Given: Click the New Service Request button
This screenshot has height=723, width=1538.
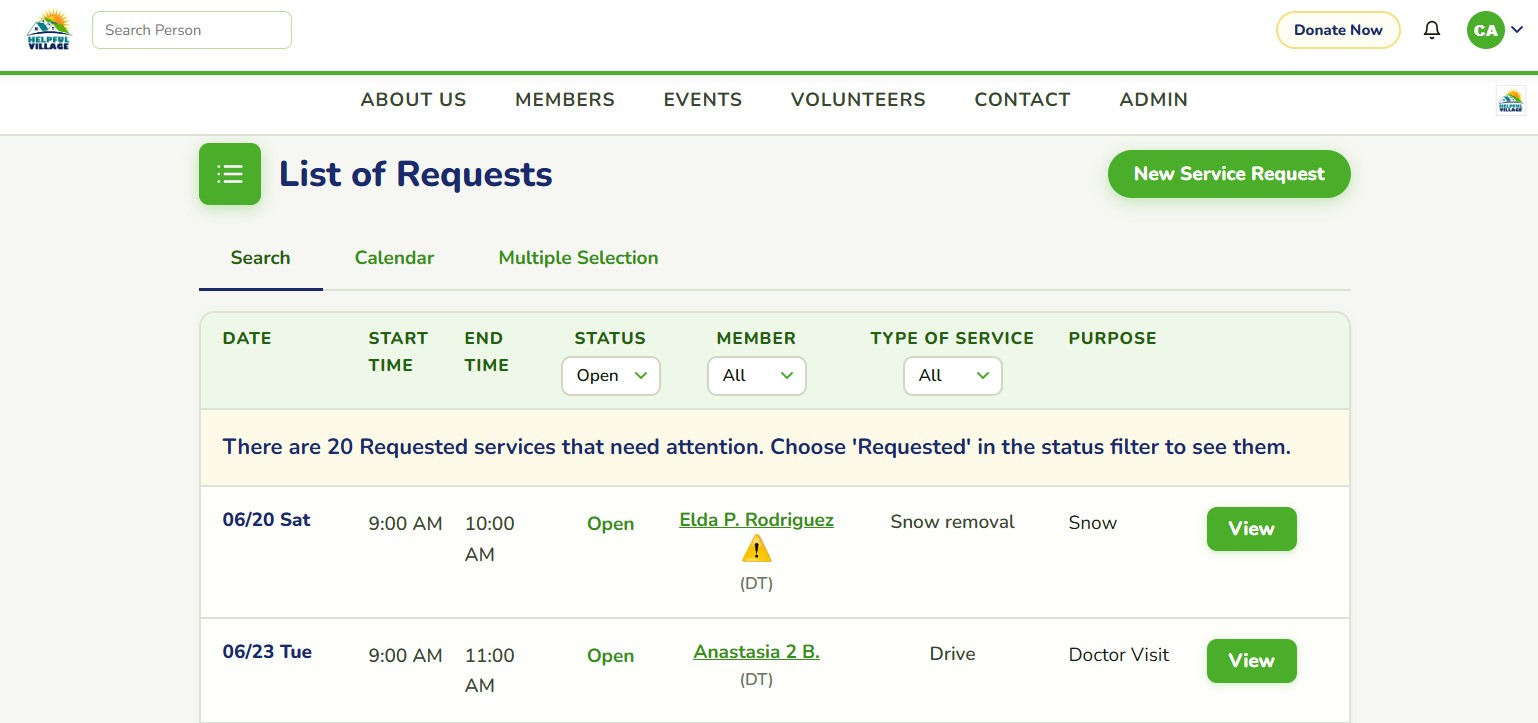Looking at the screenshot, I should [x=1229, y=174].
